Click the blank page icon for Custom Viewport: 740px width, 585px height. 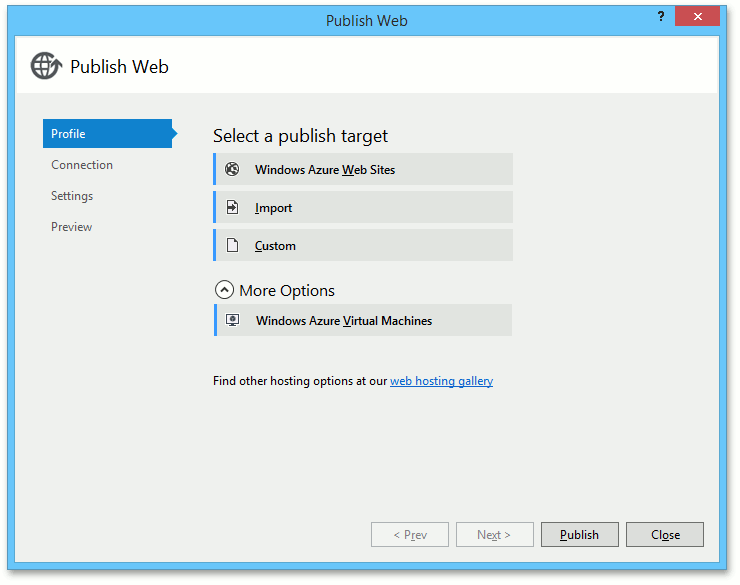[x=232, y=246]
